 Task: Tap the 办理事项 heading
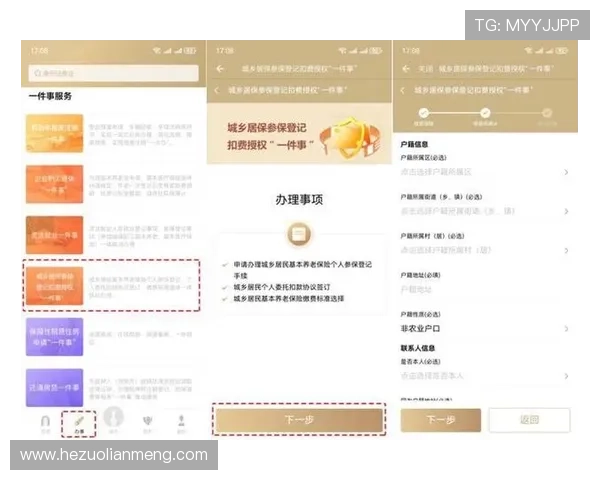pos(299,199)
